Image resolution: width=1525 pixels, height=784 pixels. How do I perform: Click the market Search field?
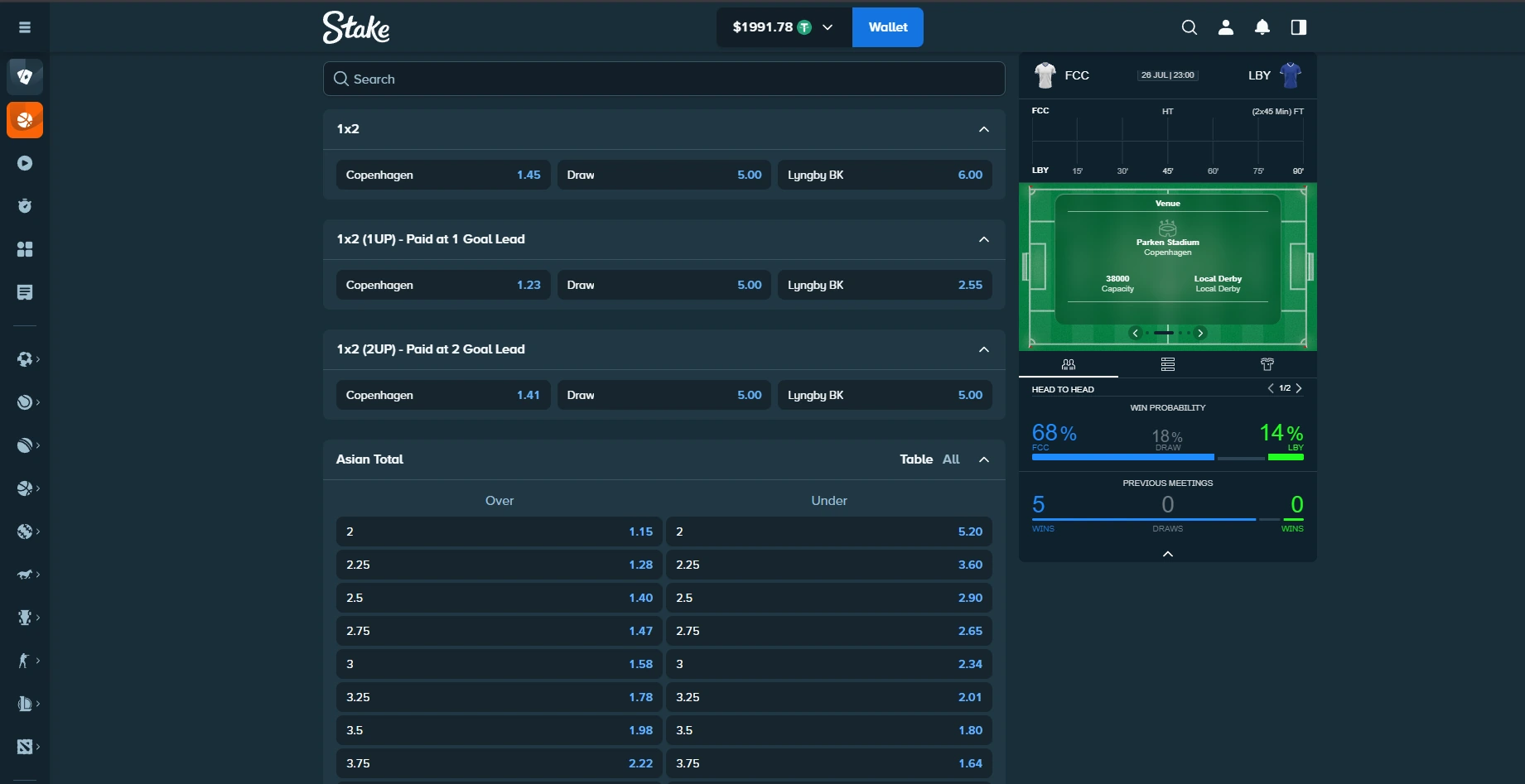[x=664, y=79]
